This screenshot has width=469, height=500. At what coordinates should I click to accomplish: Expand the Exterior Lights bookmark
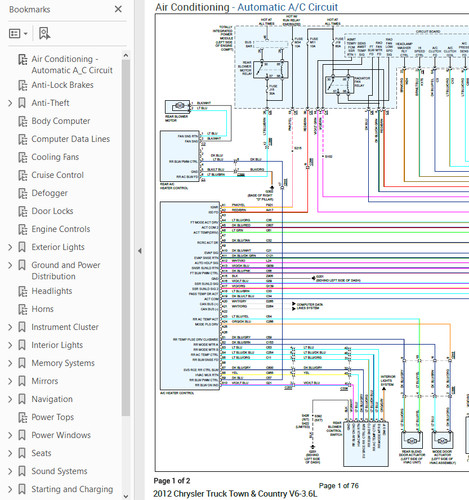click(10, 247)
